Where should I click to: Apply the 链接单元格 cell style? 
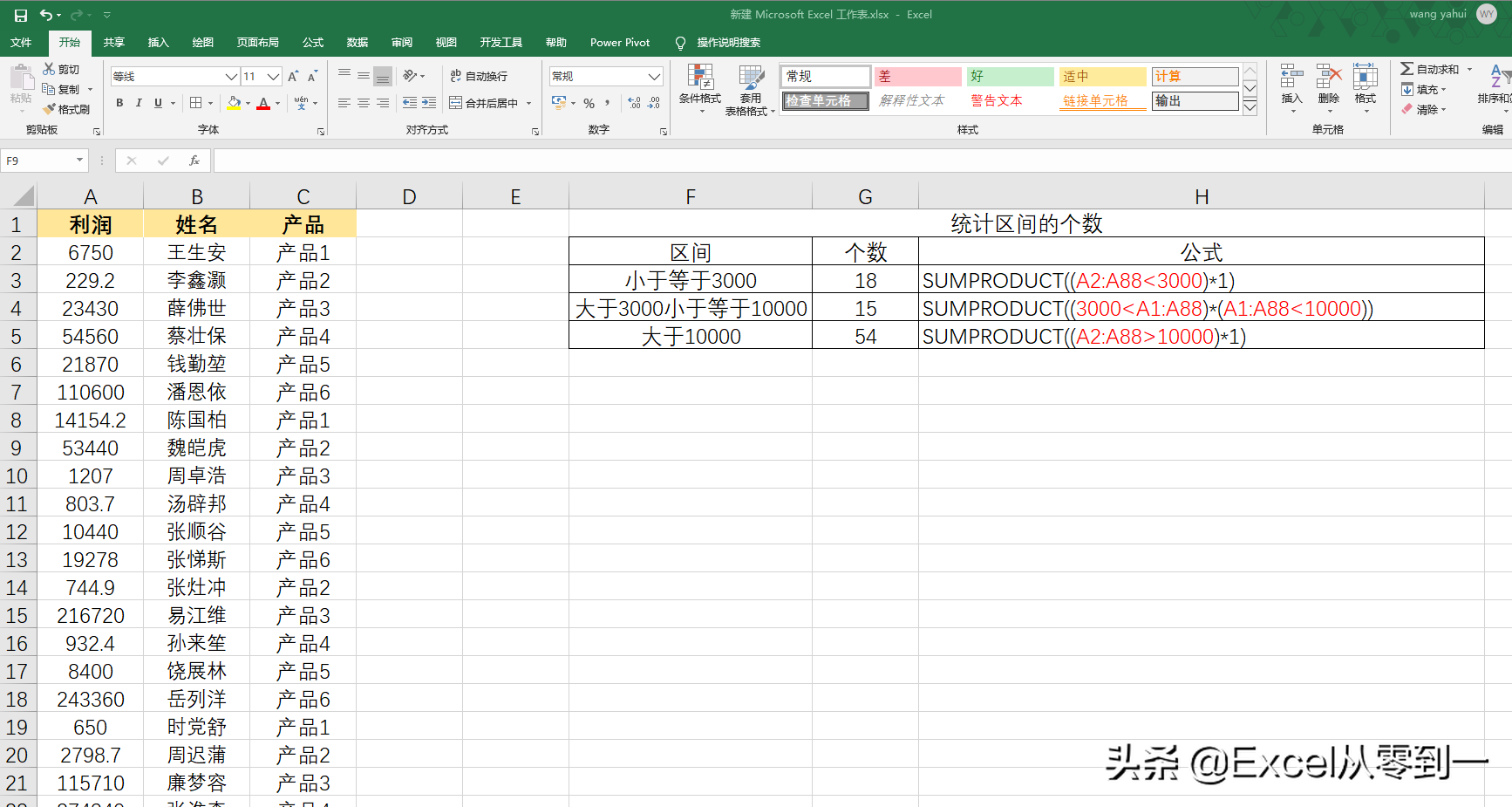click(x=1102, y=101)
